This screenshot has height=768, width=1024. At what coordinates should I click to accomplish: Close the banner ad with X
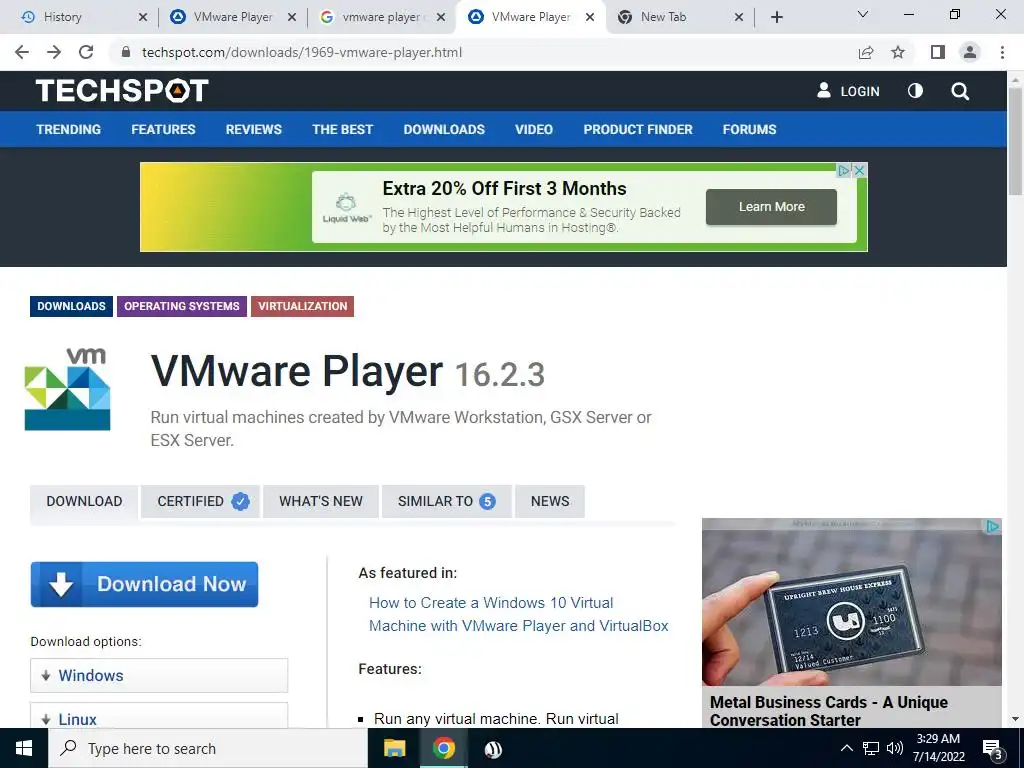tap(860, 170)
